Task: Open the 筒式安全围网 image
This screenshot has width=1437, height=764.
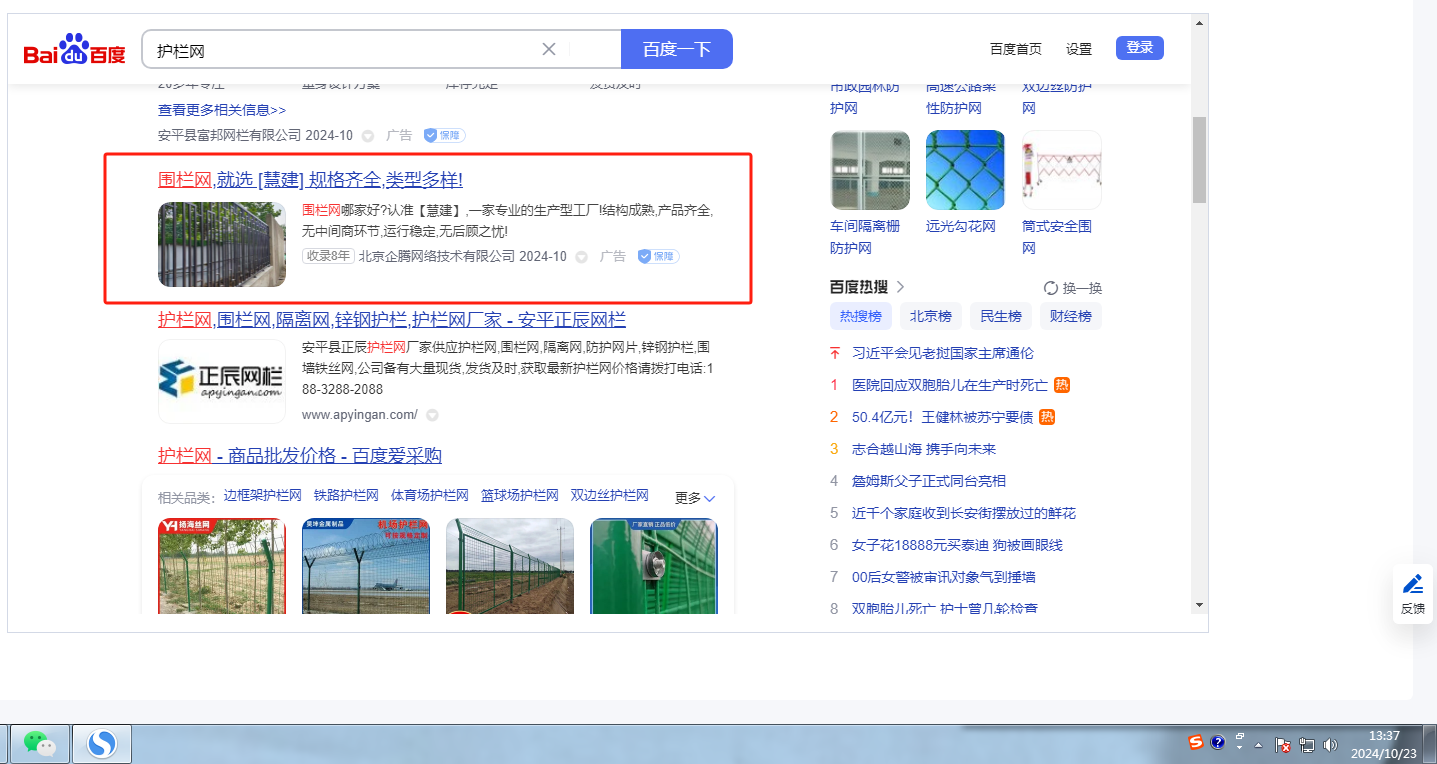Action: pos(1062,170)
